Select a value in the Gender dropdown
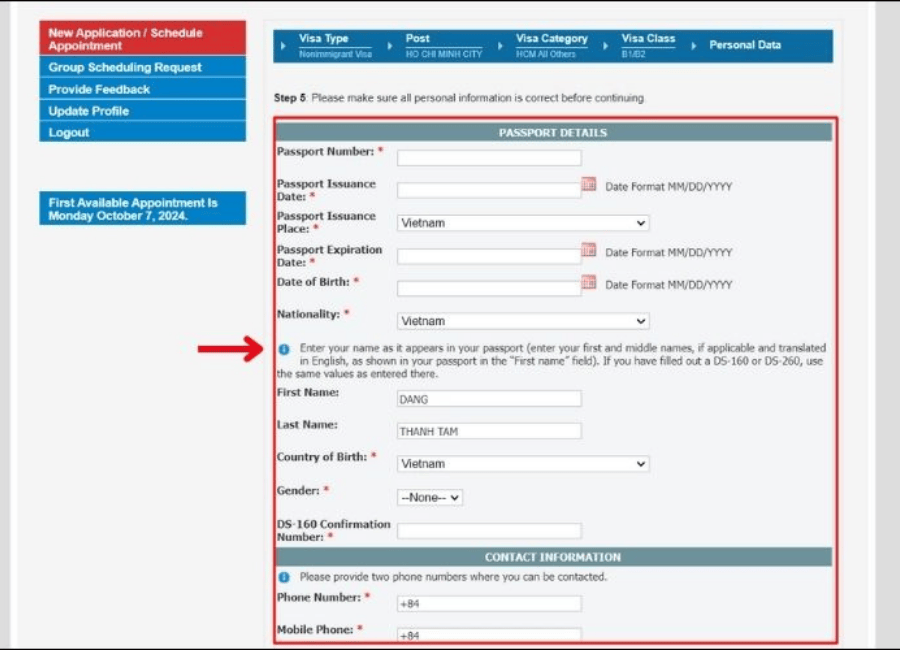900x650 pixels. point(430,497)
